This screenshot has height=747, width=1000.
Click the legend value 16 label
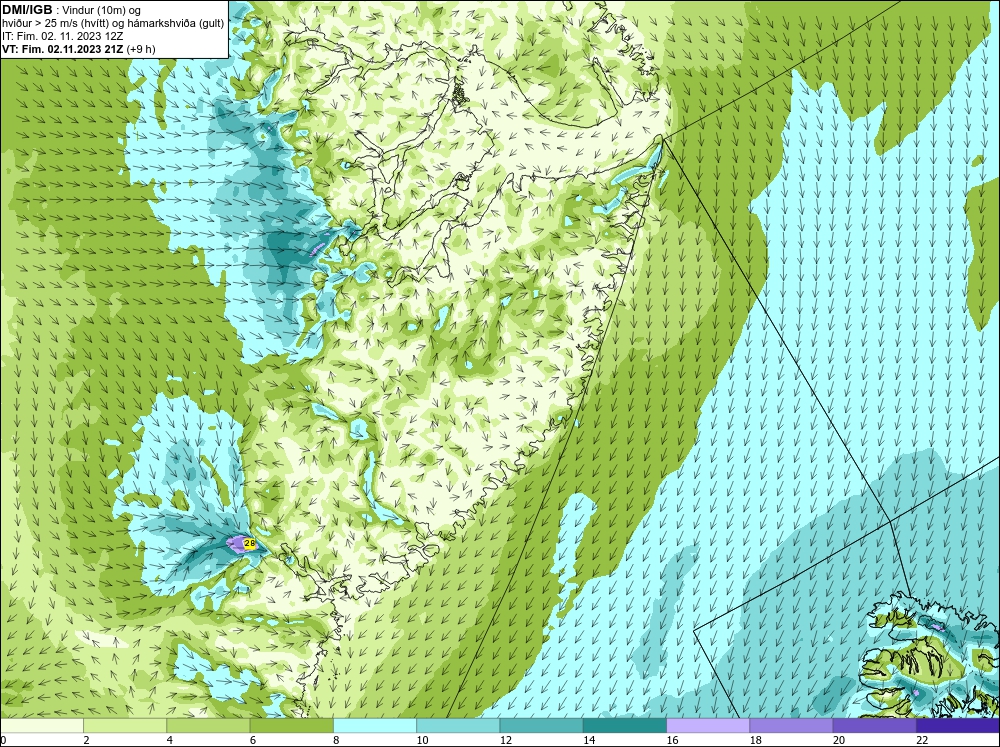(x=673, y=740)
